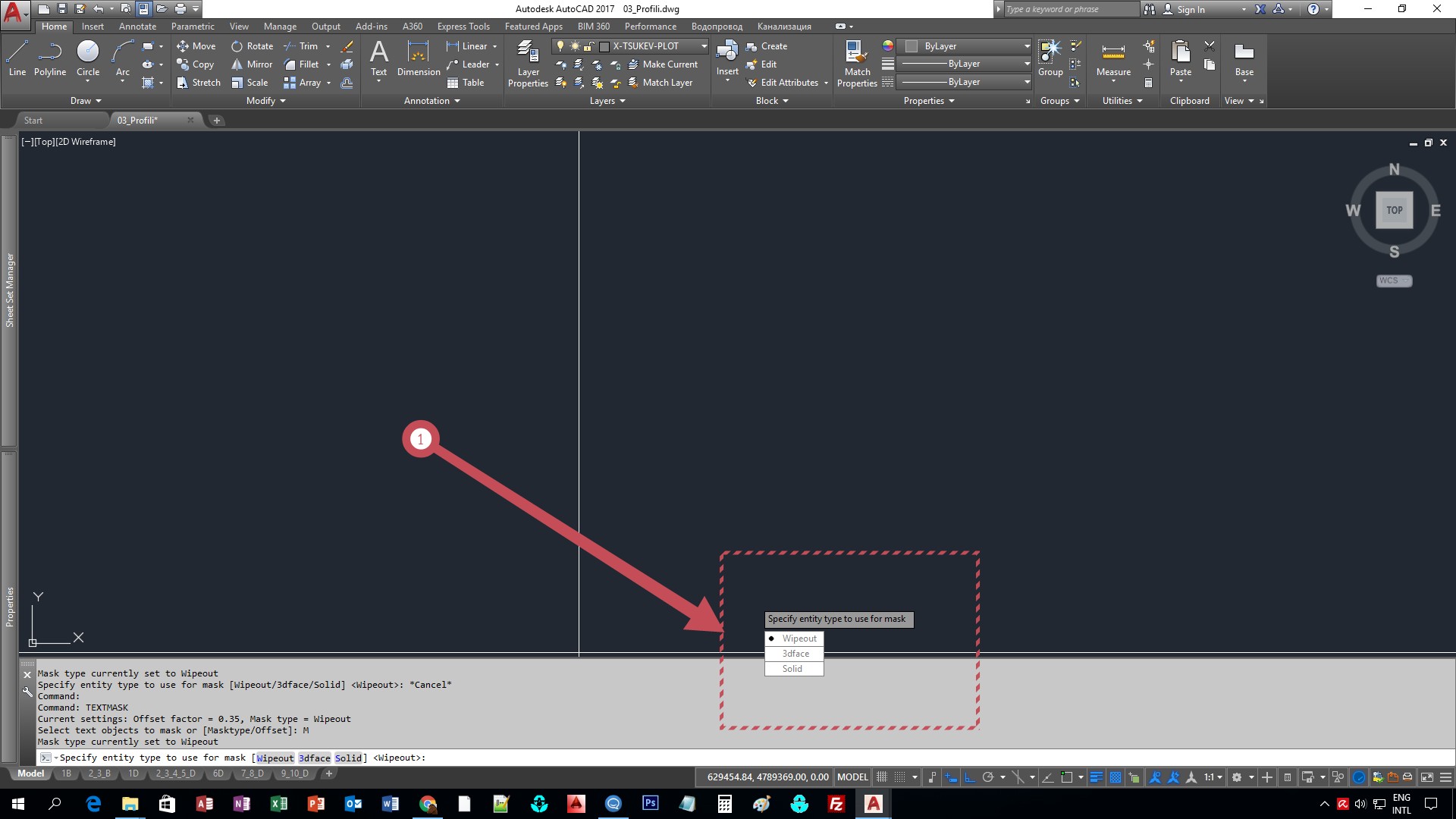Click the object color wheel swatch
The height and width of the screenshot is (819, 1456).
(x=887, y=46)
